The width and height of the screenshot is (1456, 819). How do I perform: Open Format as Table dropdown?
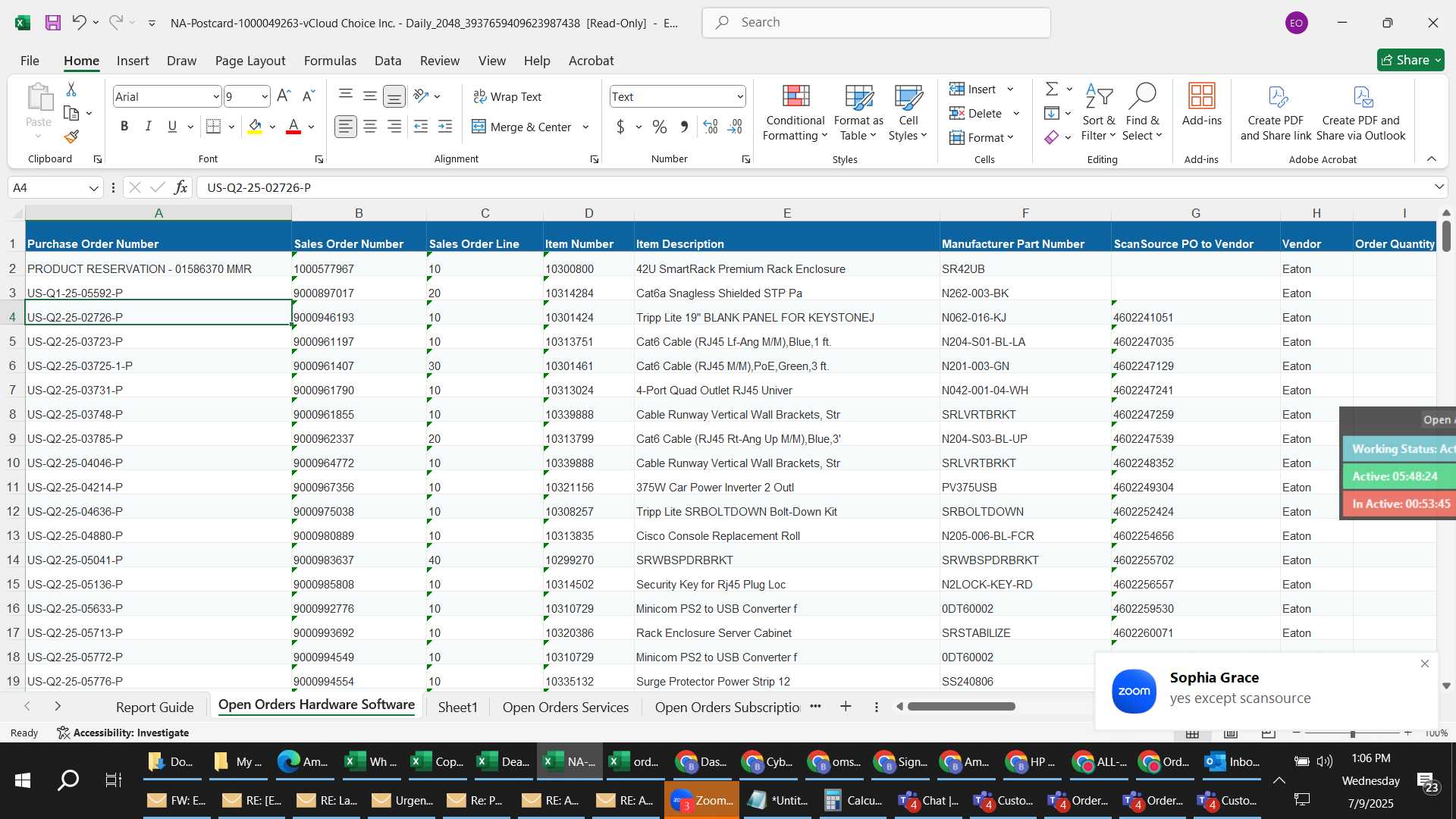[858, 112]
